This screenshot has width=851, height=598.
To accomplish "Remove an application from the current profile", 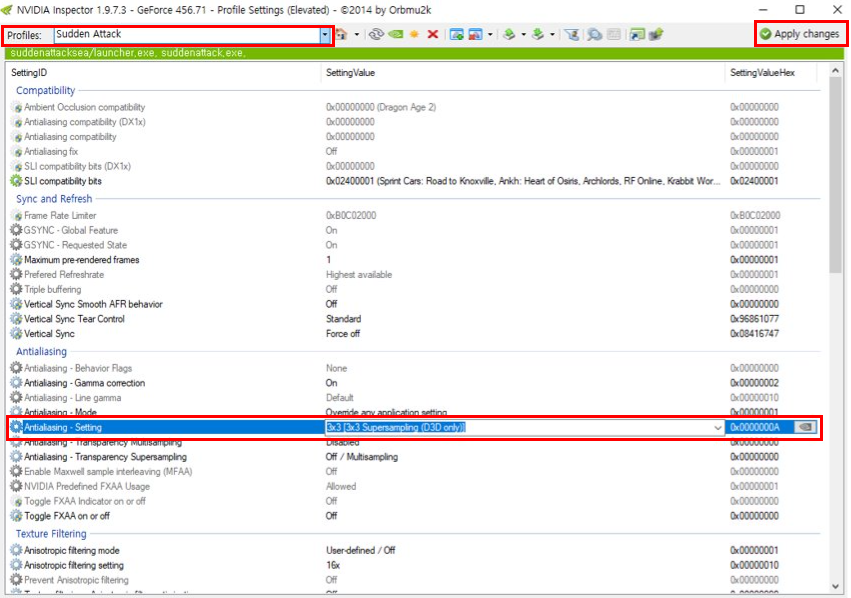I will 475,34.
